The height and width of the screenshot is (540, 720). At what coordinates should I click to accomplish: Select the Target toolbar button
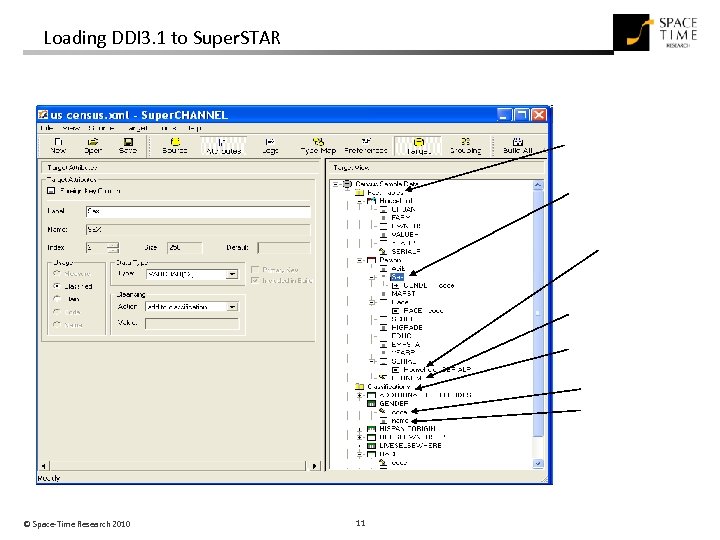pos(418,146)
